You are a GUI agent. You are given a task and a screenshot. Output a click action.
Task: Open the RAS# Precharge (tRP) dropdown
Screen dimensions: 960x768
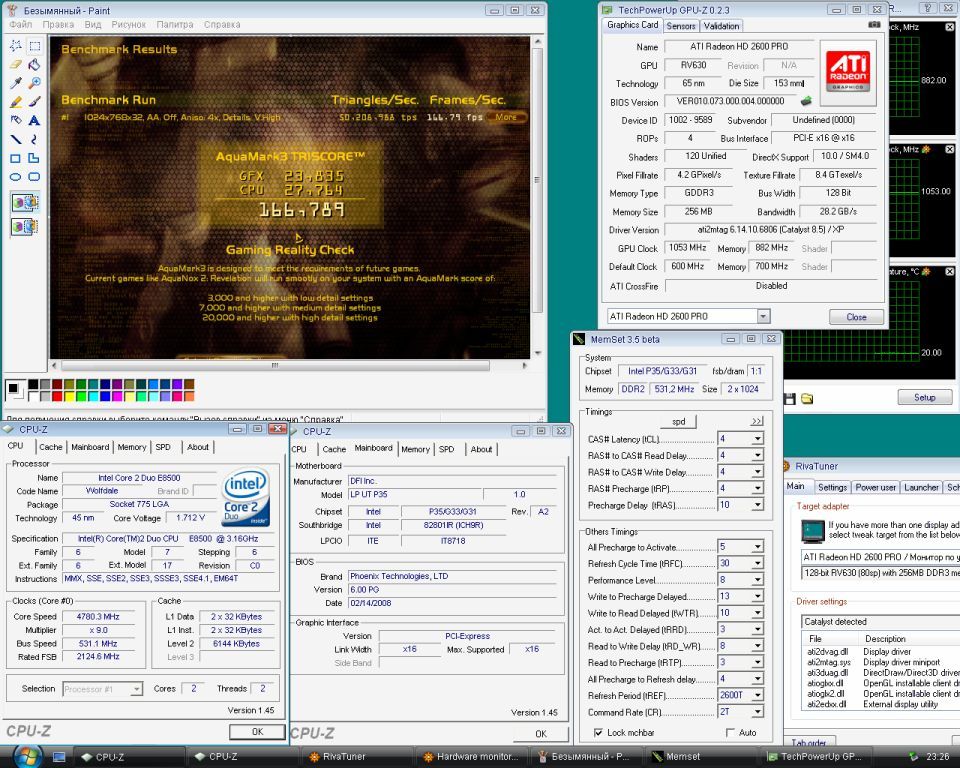tap(757, 489)
